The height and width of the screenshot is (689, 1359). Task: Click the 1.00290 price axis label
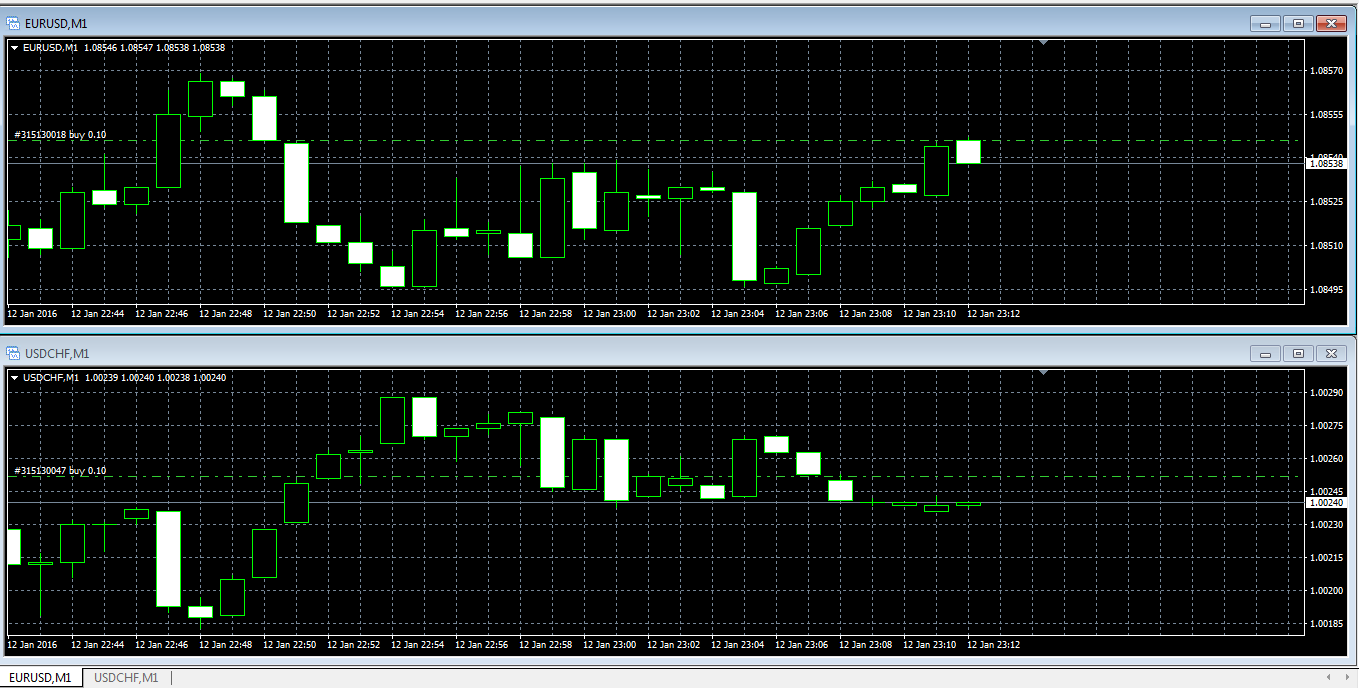1326,393
